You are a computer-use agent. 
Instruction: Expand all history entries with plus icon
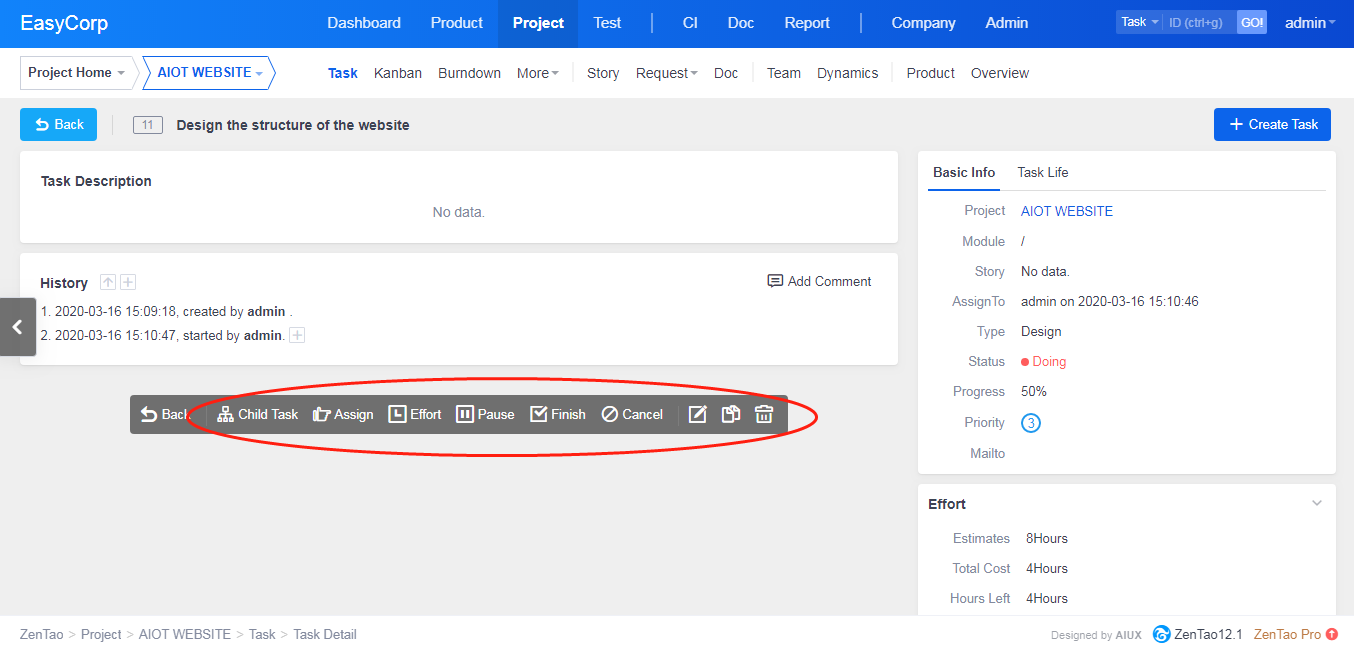click(128, 283)
